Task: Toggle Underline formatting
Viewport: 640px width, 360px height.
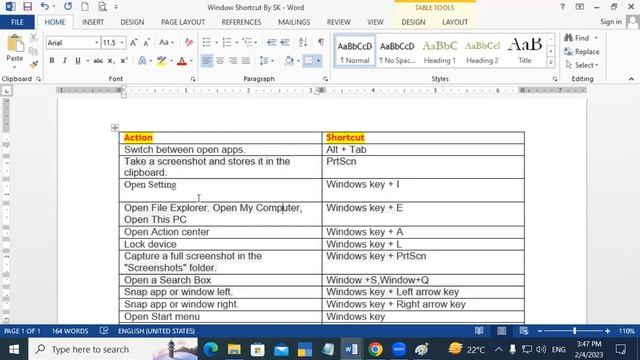Action: click(x=78, y=61)
